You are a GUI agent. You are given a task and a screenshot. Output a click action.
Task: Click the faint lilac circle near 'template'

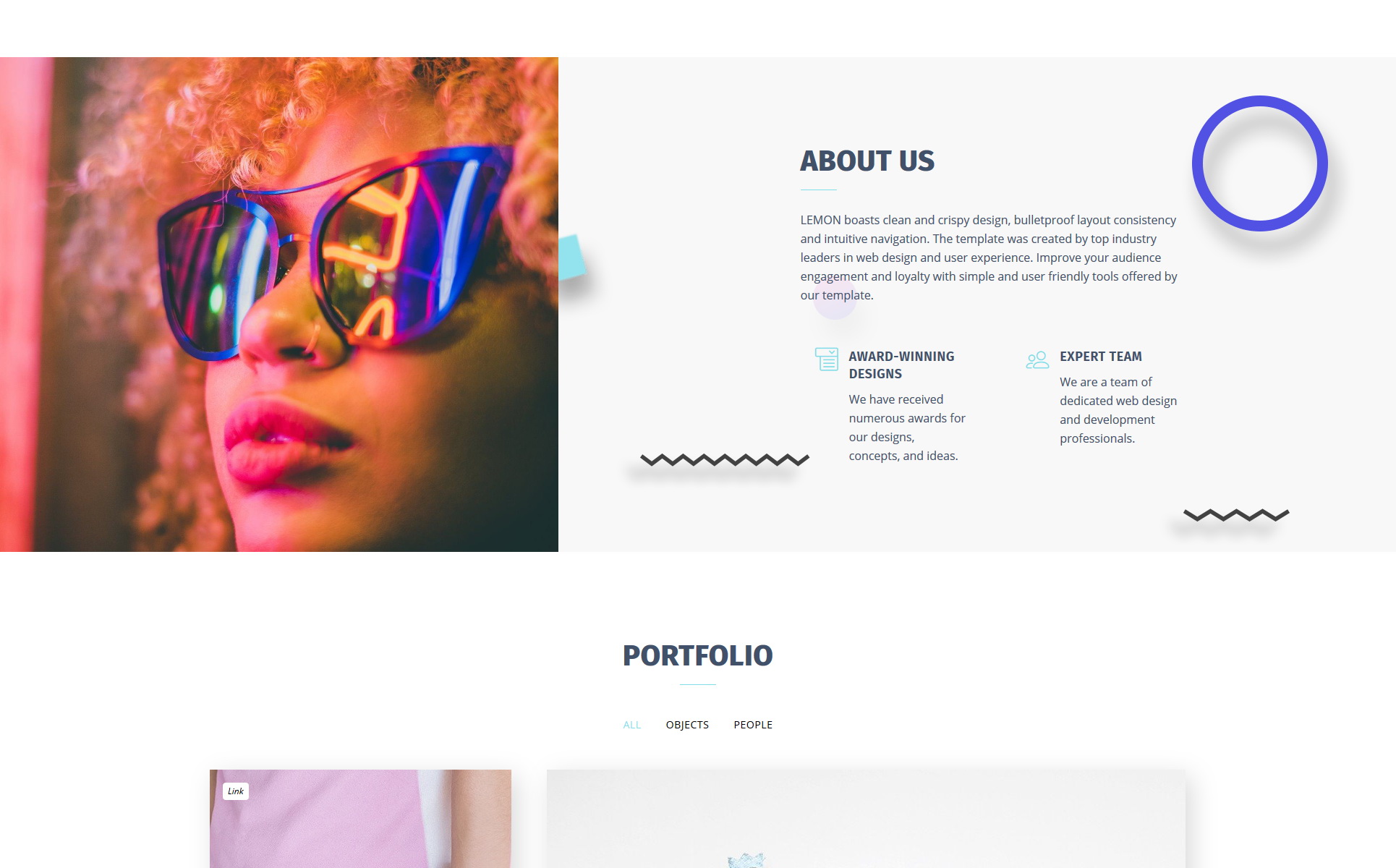click(x=835, y=298)
